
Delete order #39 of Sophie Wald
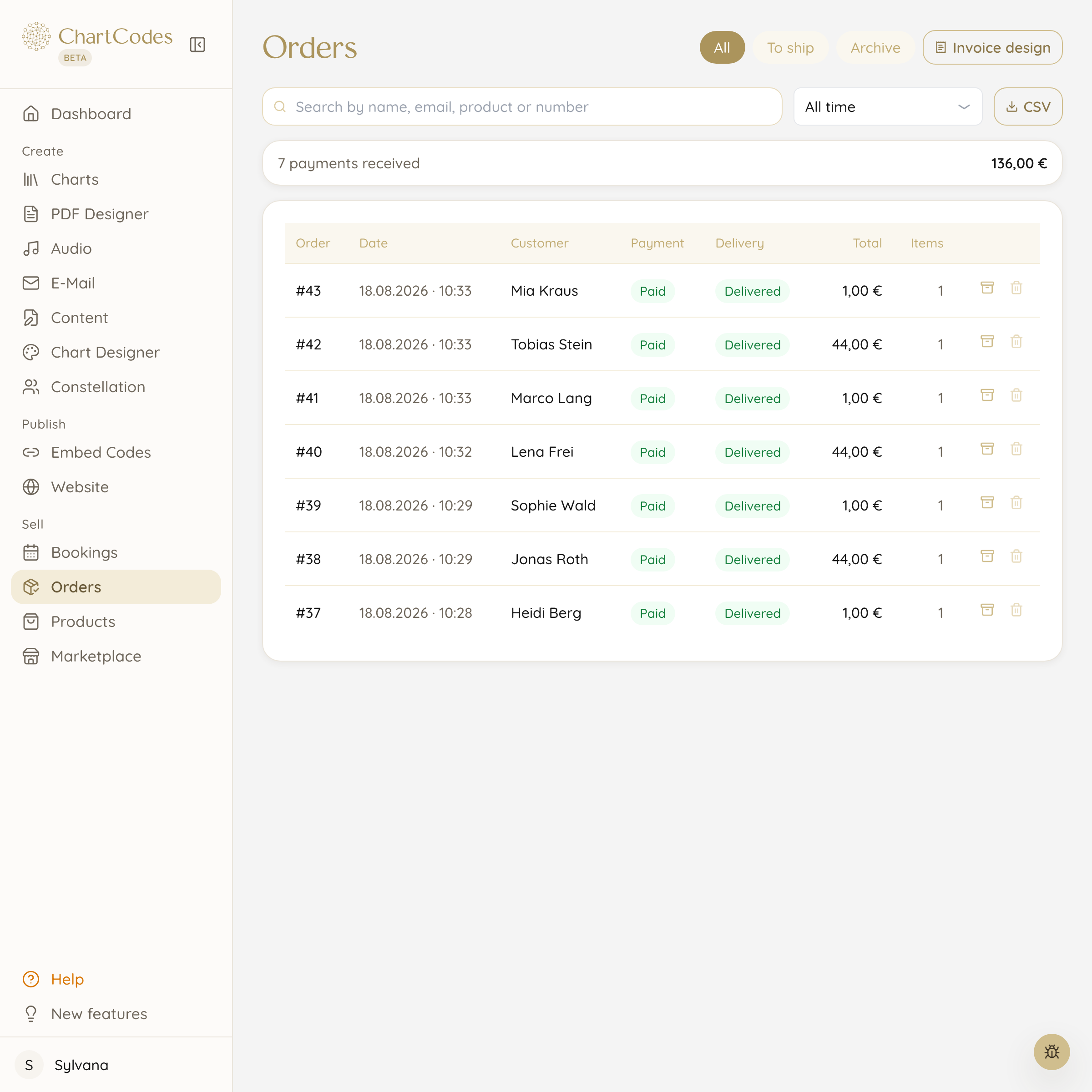pyautogui.click(x=1016, y=502)
